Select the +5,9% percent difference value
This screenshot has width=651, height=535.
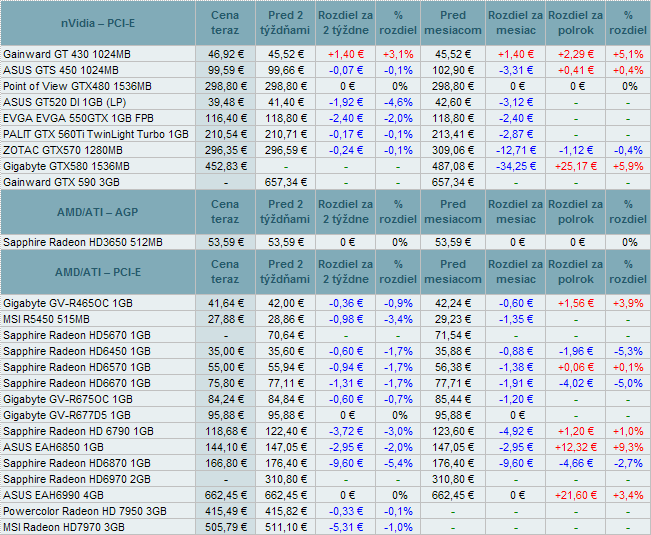(x=628, y=166)
